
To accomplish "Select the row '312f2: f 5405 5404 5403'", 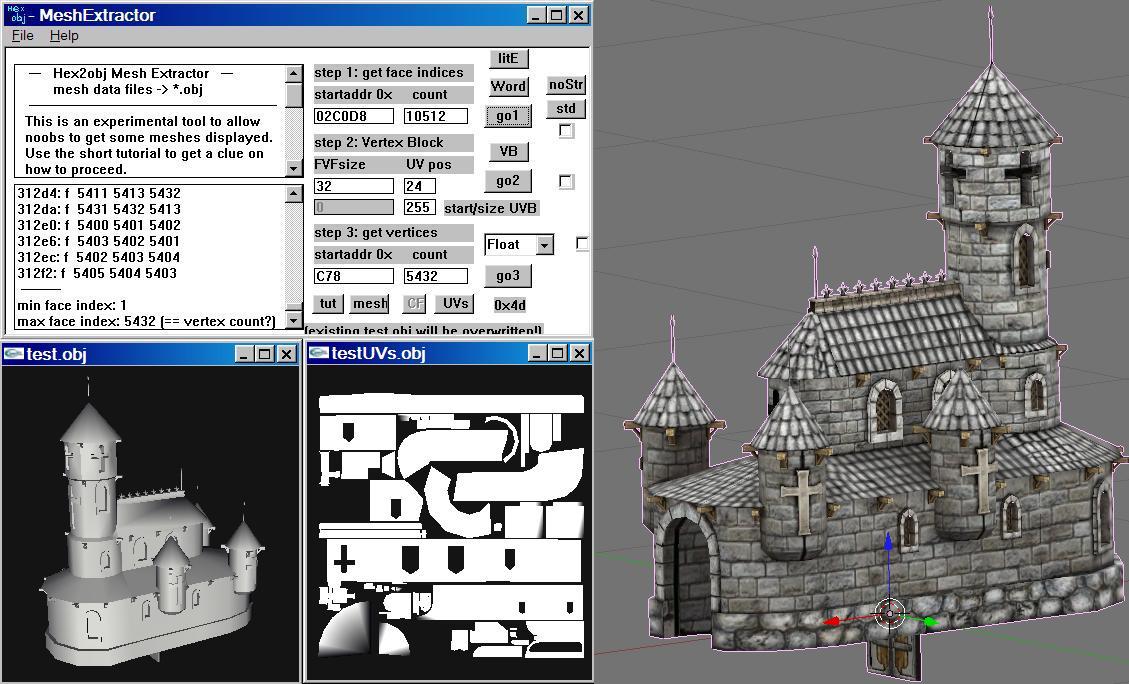I will coord(97,273).
